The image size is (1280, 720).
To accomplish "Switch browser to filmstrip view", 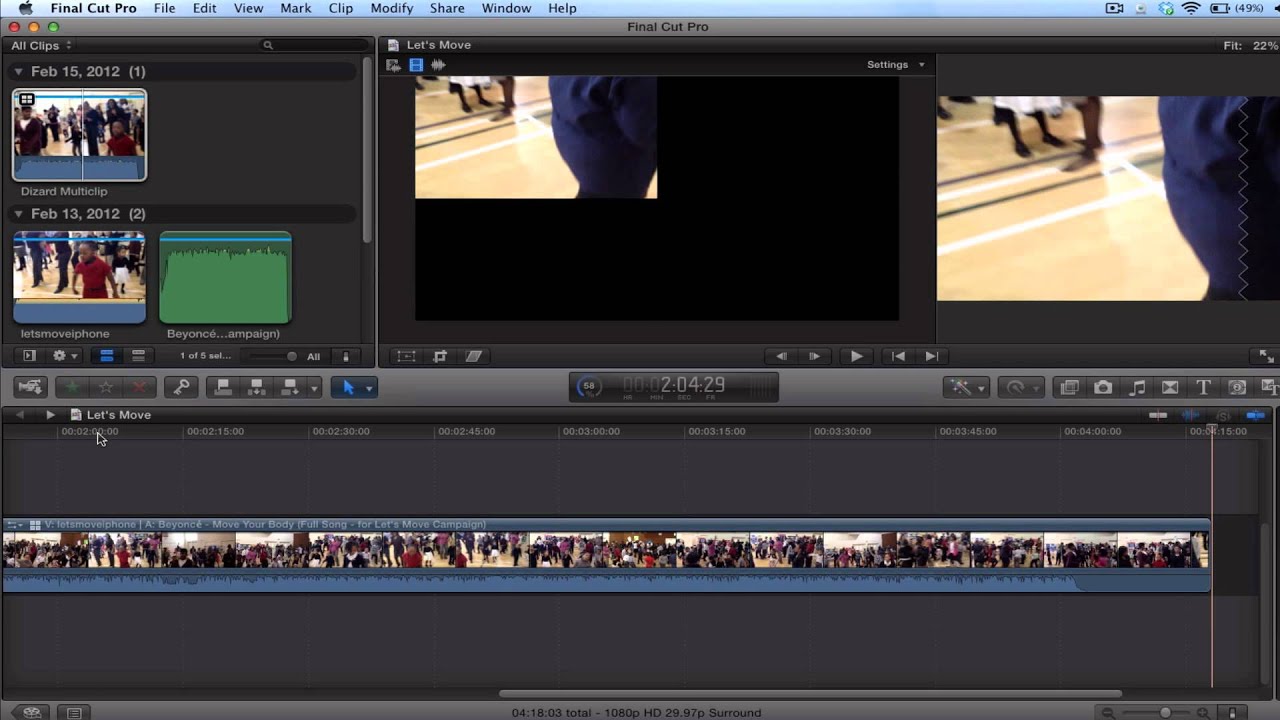I will tap(106, 356).
